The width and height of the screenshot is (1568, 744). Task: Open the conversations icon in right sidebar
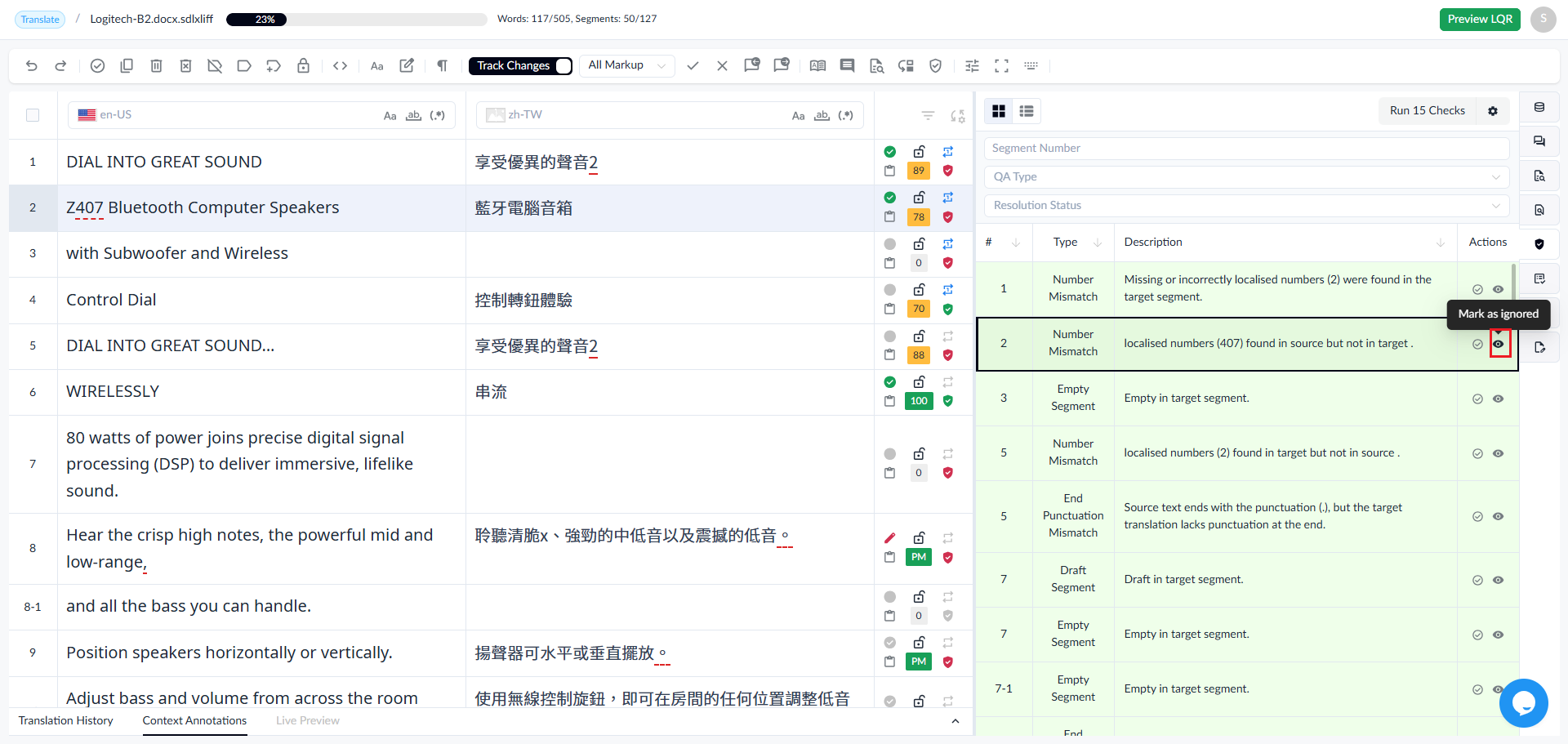click(x=1539, y=141)
